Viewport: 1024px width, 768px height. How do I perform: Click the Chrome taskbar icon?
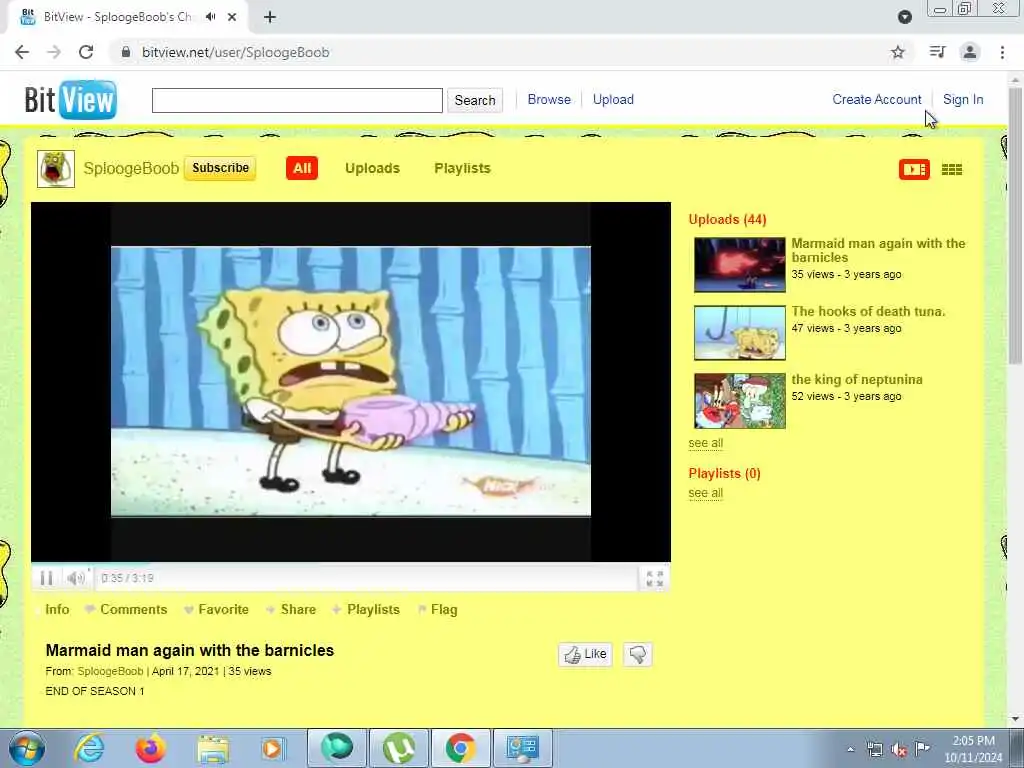pos(460,748)
